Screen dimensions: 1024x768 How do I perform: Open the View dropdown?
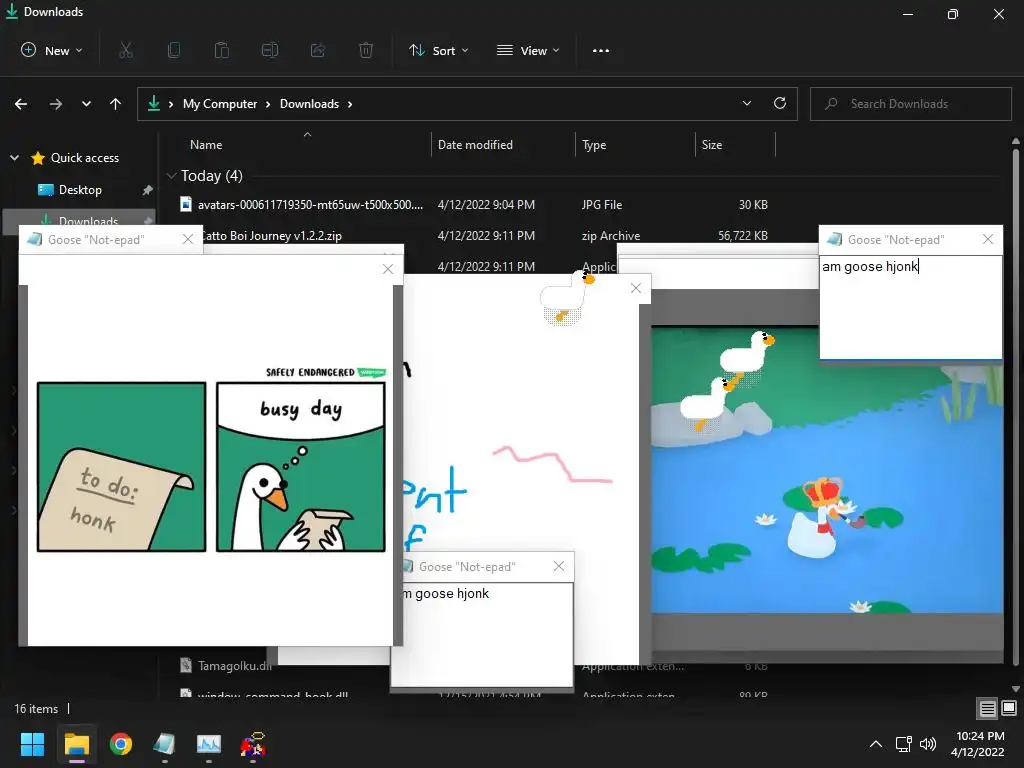[x=528, y=50]
